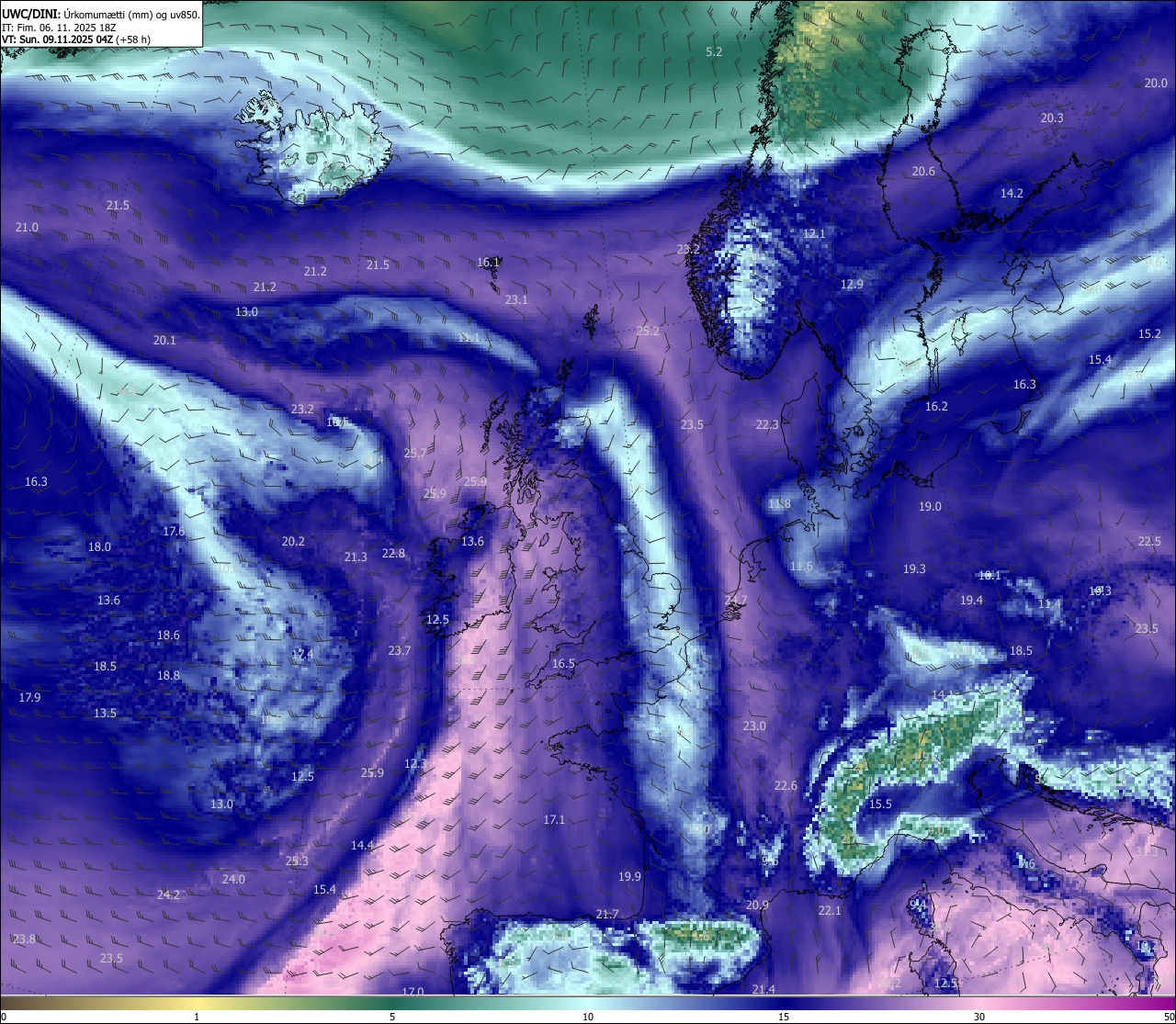Select the 25.3 value label
Viewport: 1176px width, 1024px height.
coord(297,861)
